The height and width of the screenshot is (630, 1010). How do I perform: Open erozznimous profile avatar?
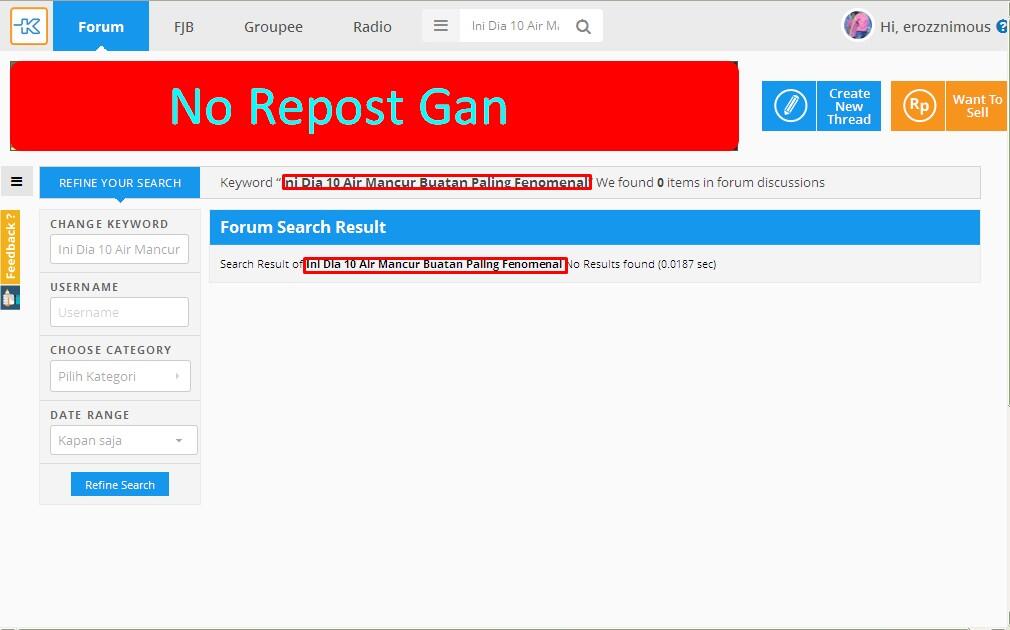[x=857, y=26]
